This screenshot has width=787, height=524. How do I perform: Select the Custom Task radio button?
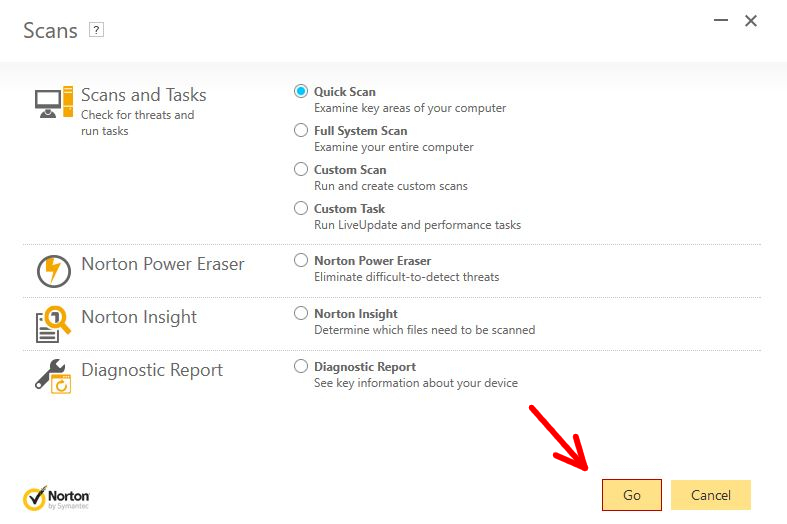pos(301,208)
